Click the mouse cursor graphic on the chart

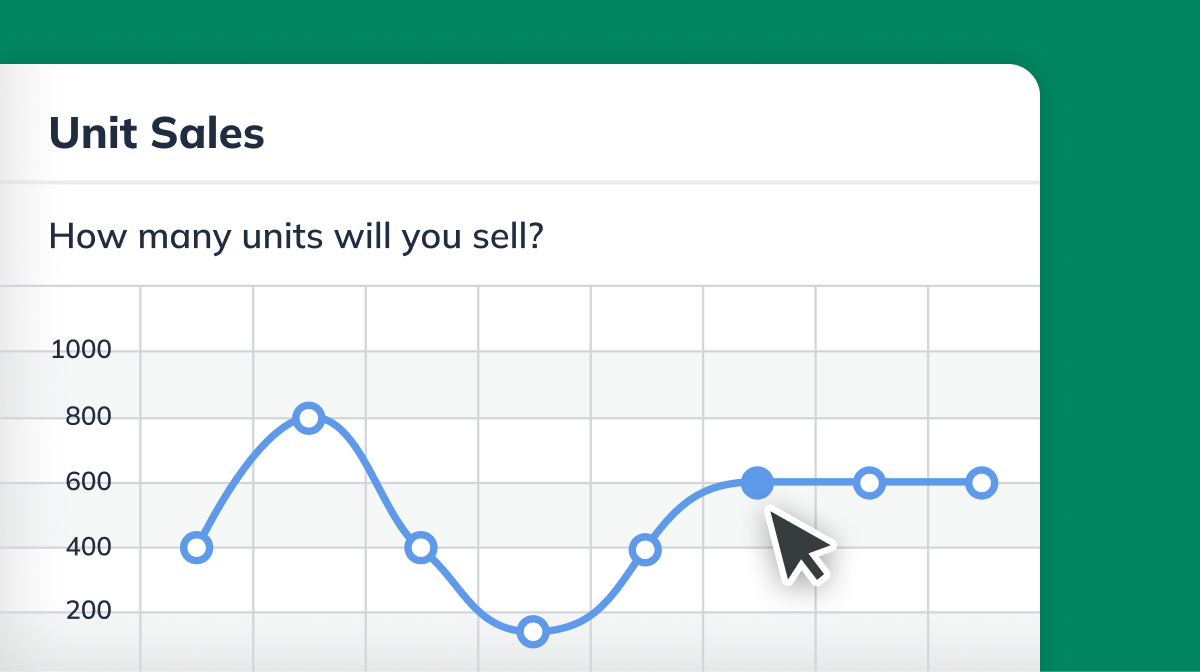(795, 545)
